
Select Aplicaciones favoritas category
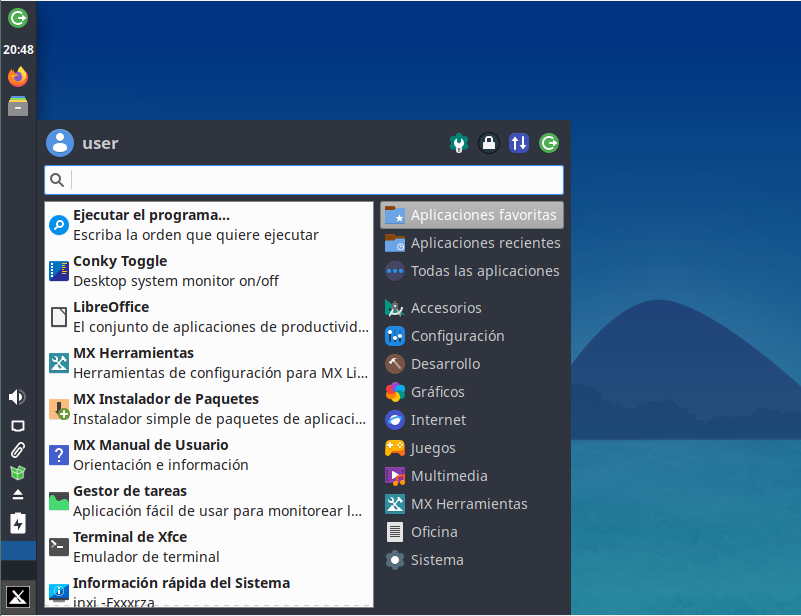(x=472, y=215)
